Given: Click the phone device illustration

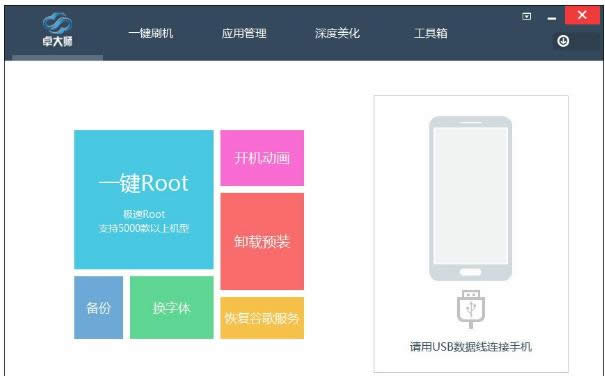Looking at the screenshot, I should click(x=470, y=198).
